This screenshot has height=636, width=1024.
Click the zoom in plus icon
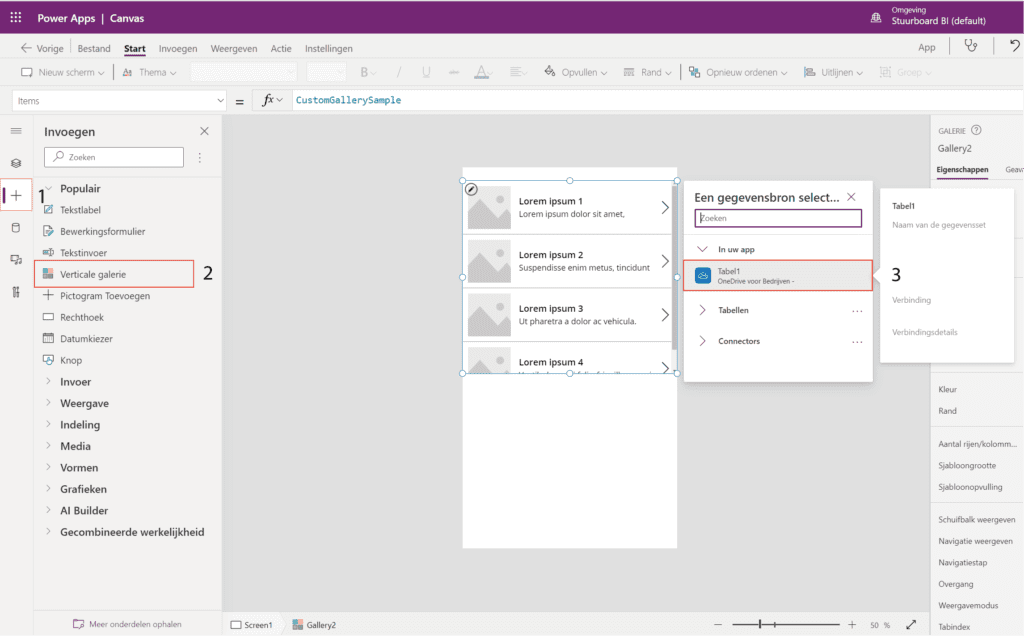[x=852, y=625]
